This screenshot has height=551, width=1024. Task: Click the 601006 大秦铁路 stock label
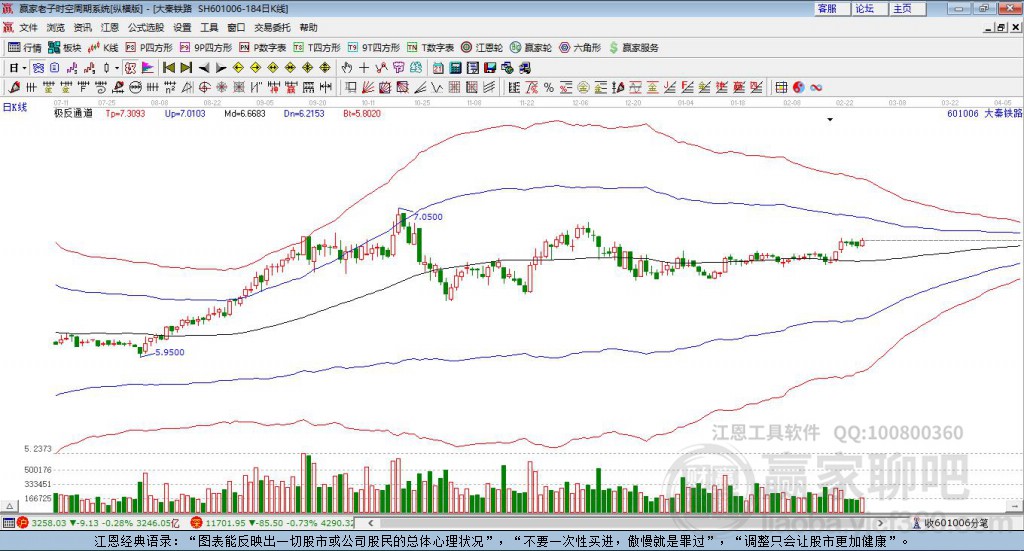pos(984,114)
